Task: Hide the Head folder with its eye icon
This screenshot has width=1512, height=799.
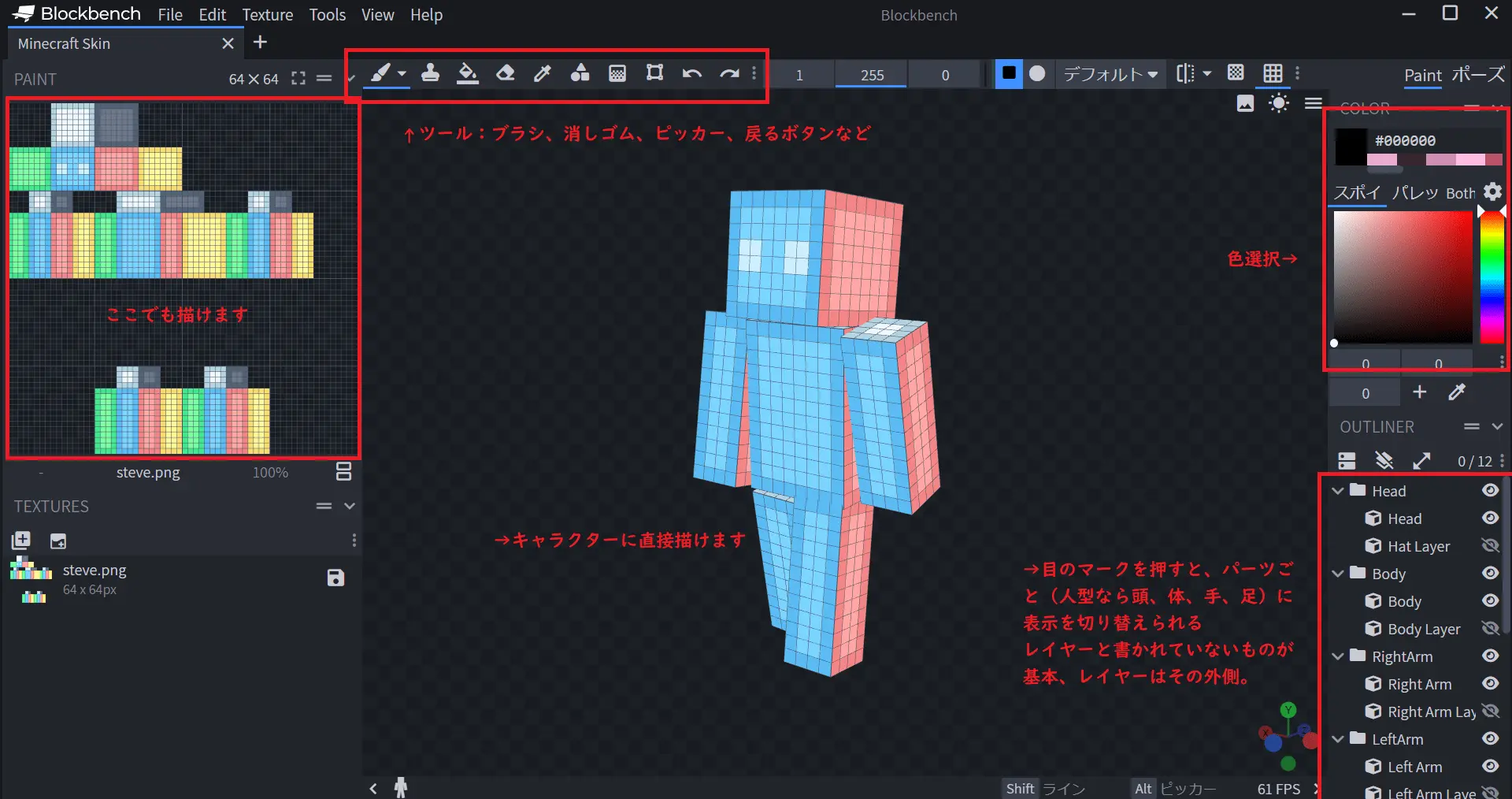Action: 1490,490
